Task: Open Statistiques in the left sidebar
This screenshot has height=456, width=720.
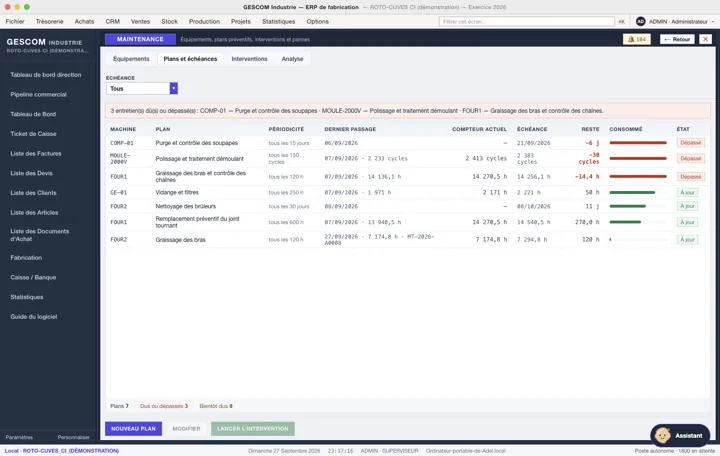Action: click(x=27, y=297)
